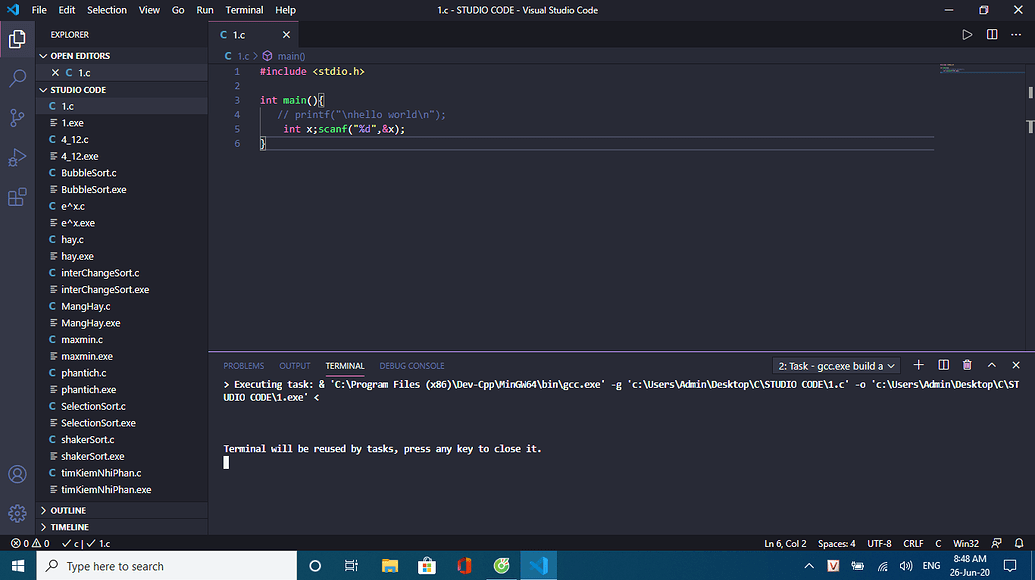This screenshot has height=580, width=1035.
Task: Click the Run Code play icon
Action: [967, 34]
